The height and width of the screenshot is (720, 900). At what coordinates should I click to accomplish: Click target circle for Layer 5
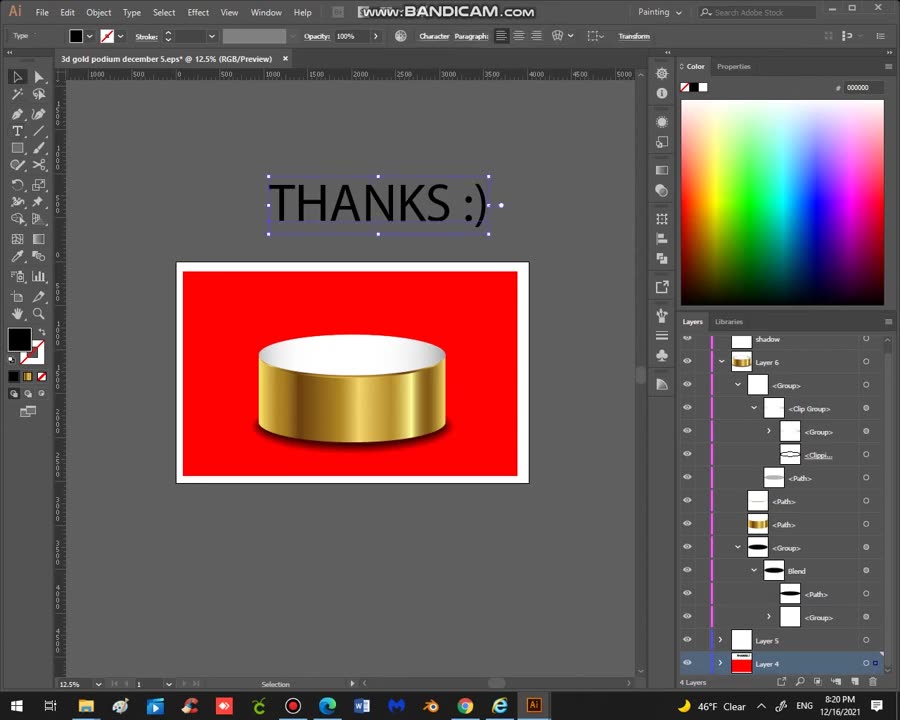coord(866,640)
